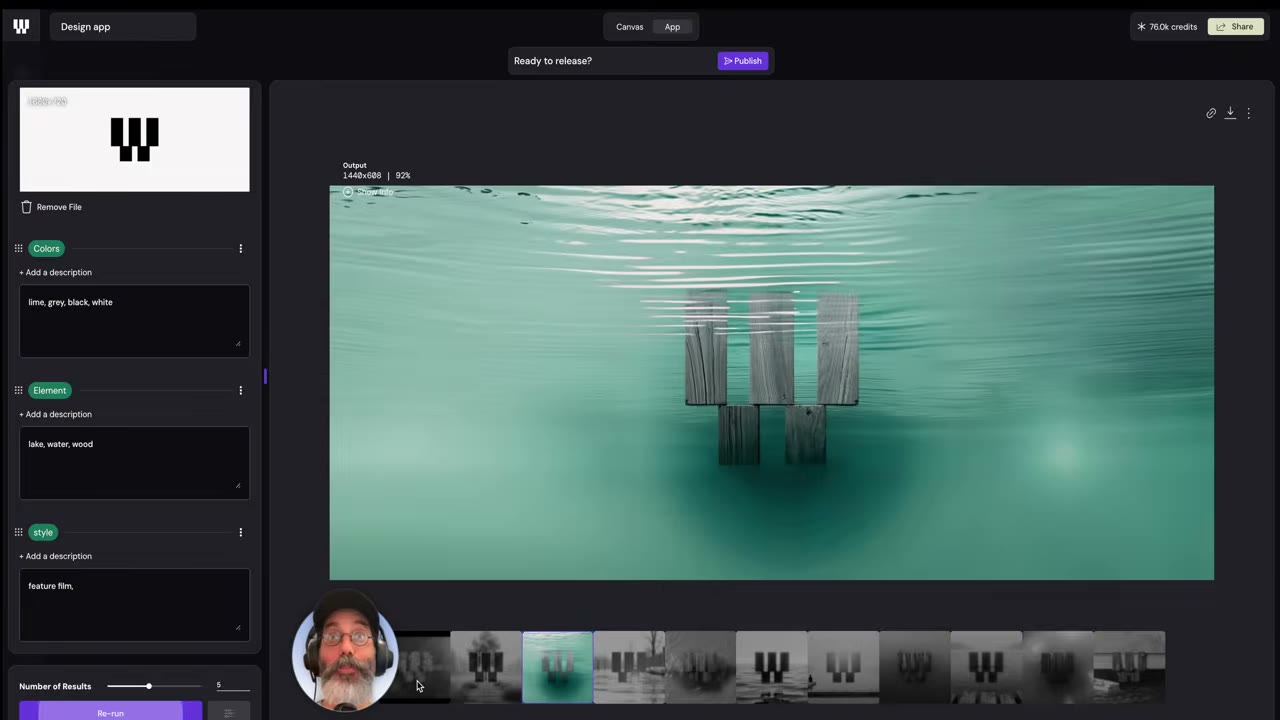Add a description under Colors
Screen dimensions: 1280x720
pyautogui.click(x=55, y=272)
